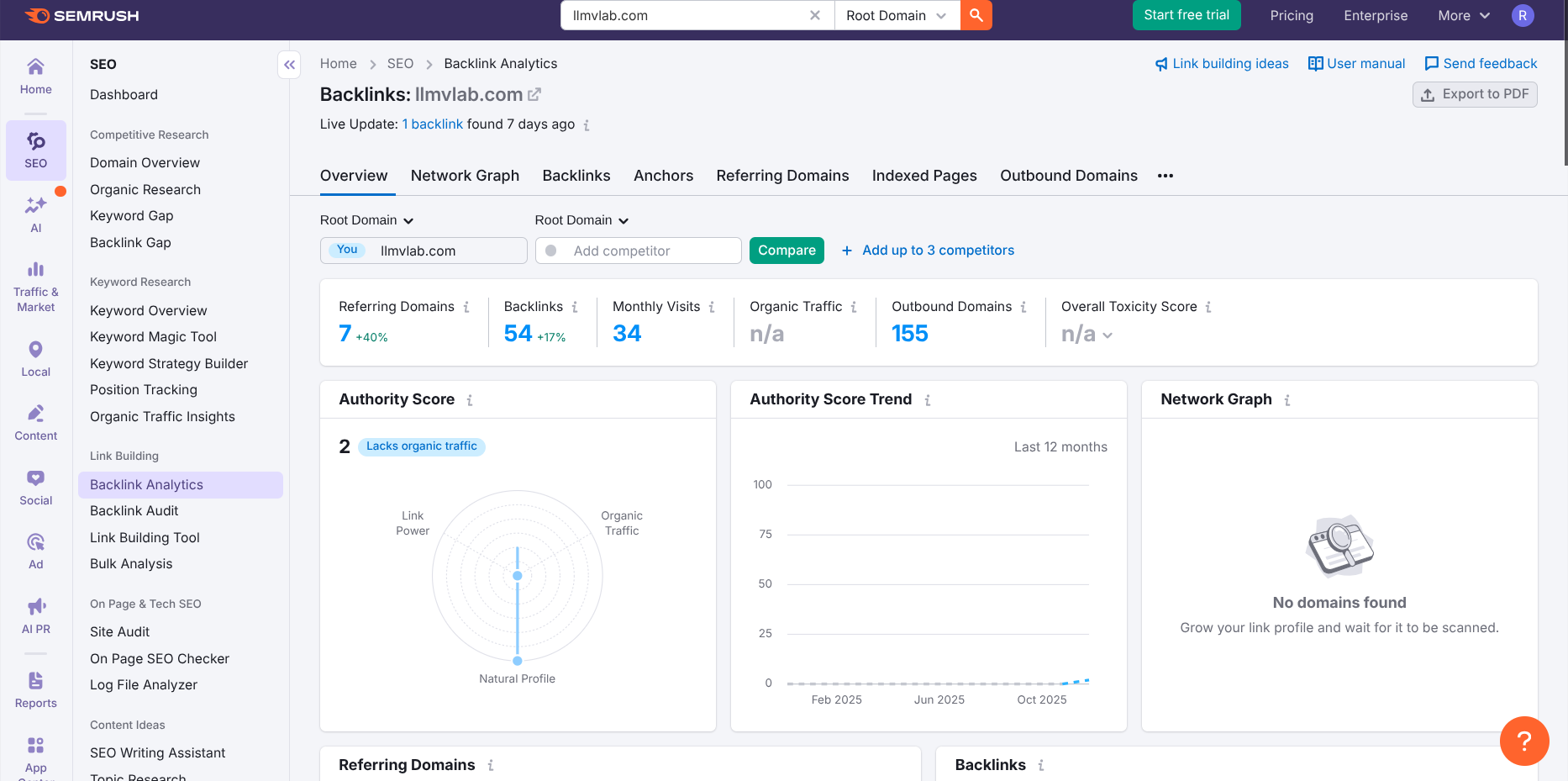Open the Content section
The height and width of the screenshot is (781, 1568).
tap(36, 423)
